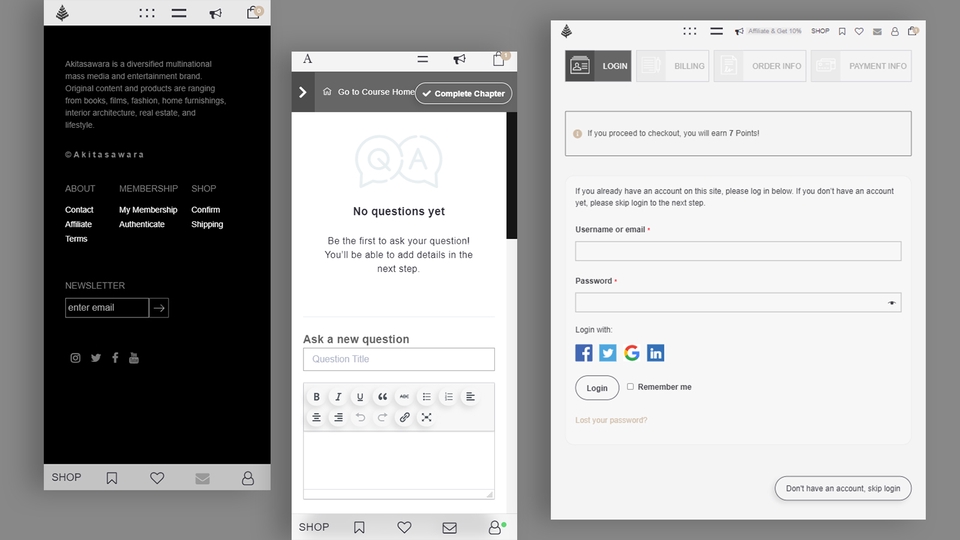Open hamburger menu in course header
The width and height of the screenshot is (960, 540).
pyautogui.click(x=422, y=59)
